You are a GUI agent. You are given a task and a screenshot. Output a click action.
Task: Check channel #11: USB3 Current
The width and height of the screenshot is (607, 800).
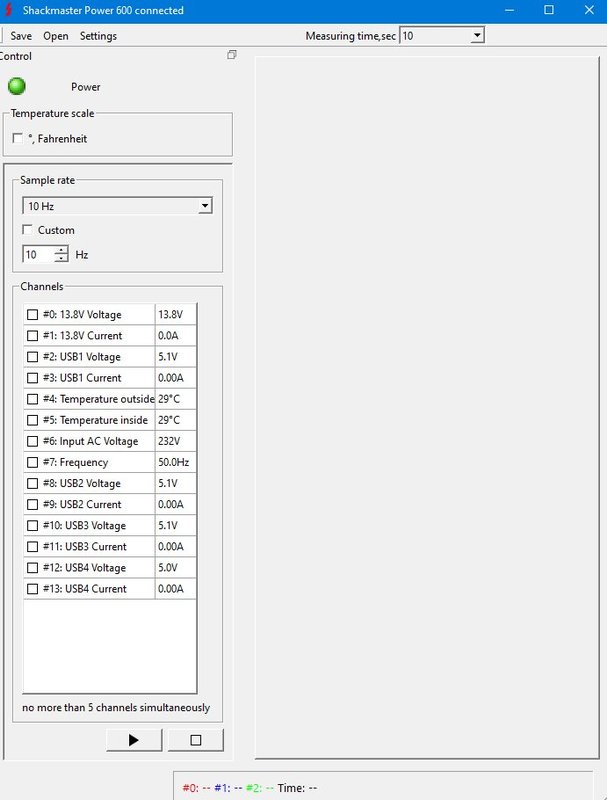pyautogui.click(x=32, y=546)
